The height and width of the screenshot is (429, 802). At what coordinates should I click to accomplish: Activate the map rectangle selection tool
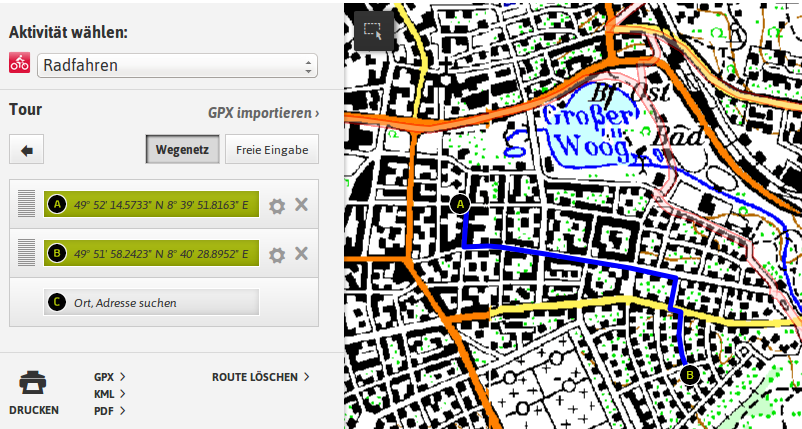pyautogui.click(x=374, y=31)
